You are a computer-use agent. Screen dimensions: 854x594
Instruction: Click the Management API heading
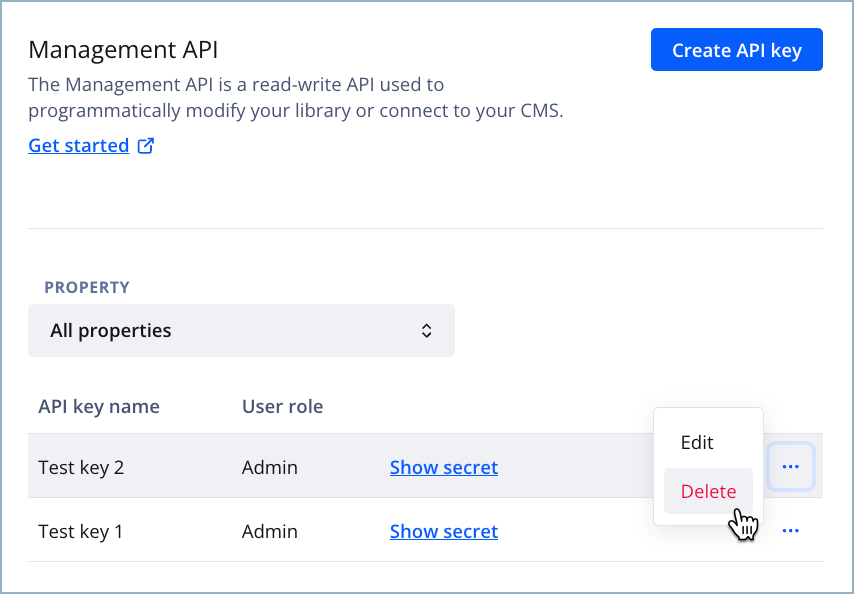click(123, 49)
